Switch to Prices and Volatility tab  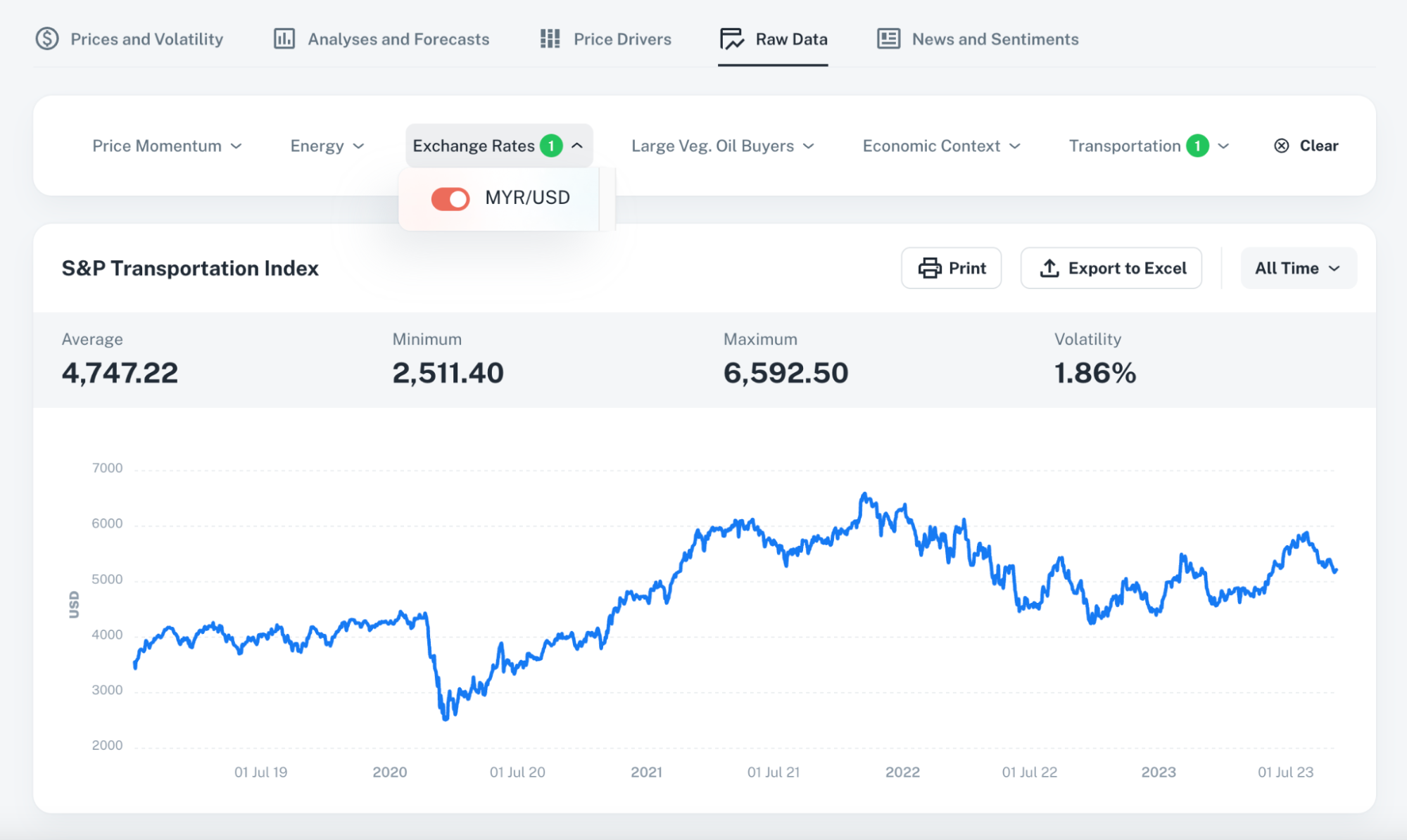click(x=129, y=39)
